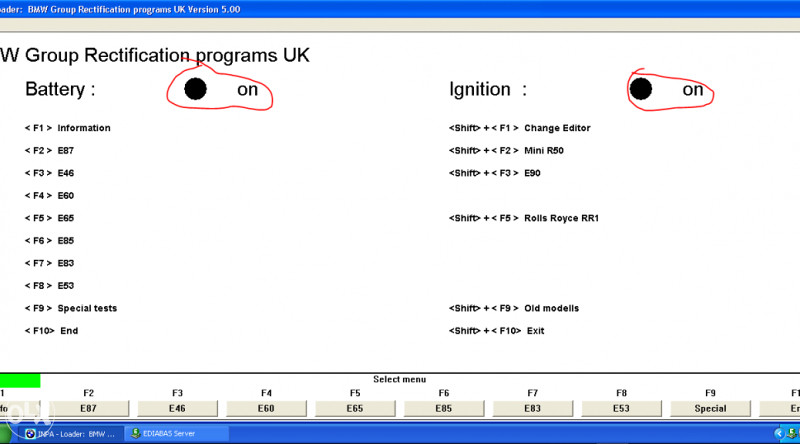800x444 pixels.
Task: Select Shift+F1 Change Editor entry
Action: [x=520, y=128]
